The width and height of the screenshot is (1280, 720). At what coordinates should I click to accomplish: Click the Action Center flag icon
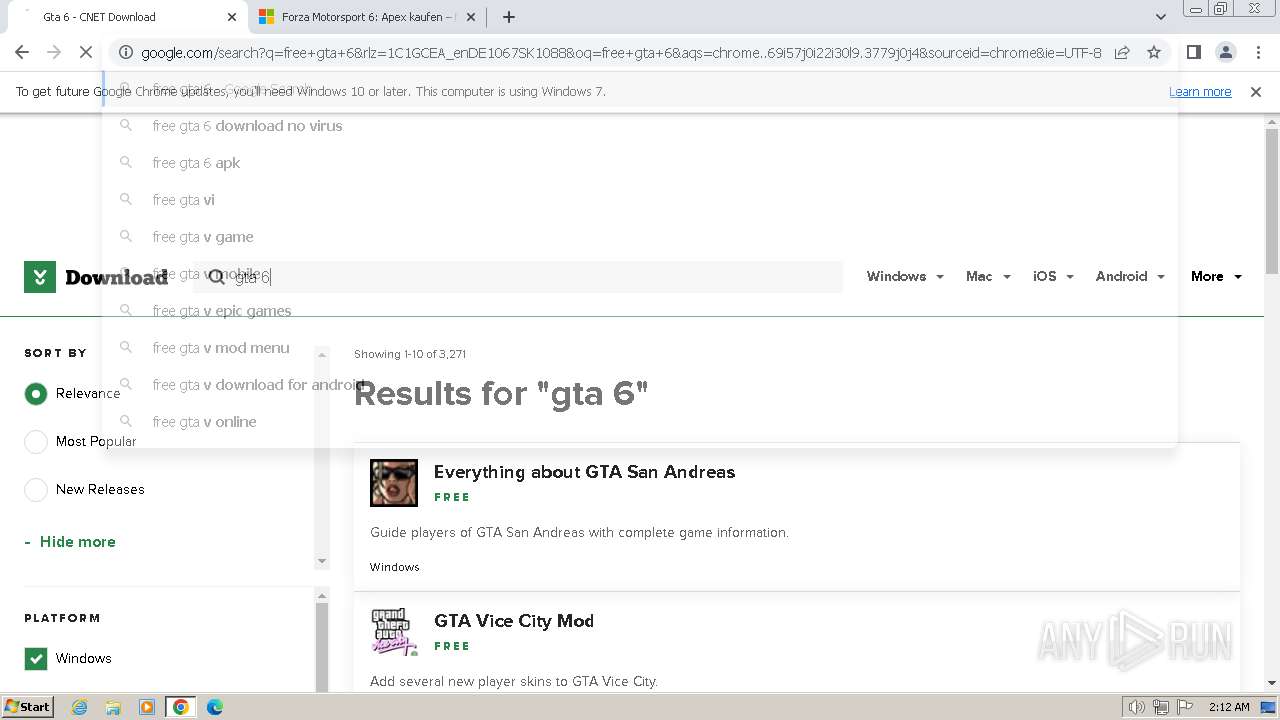click(1185, 707)
